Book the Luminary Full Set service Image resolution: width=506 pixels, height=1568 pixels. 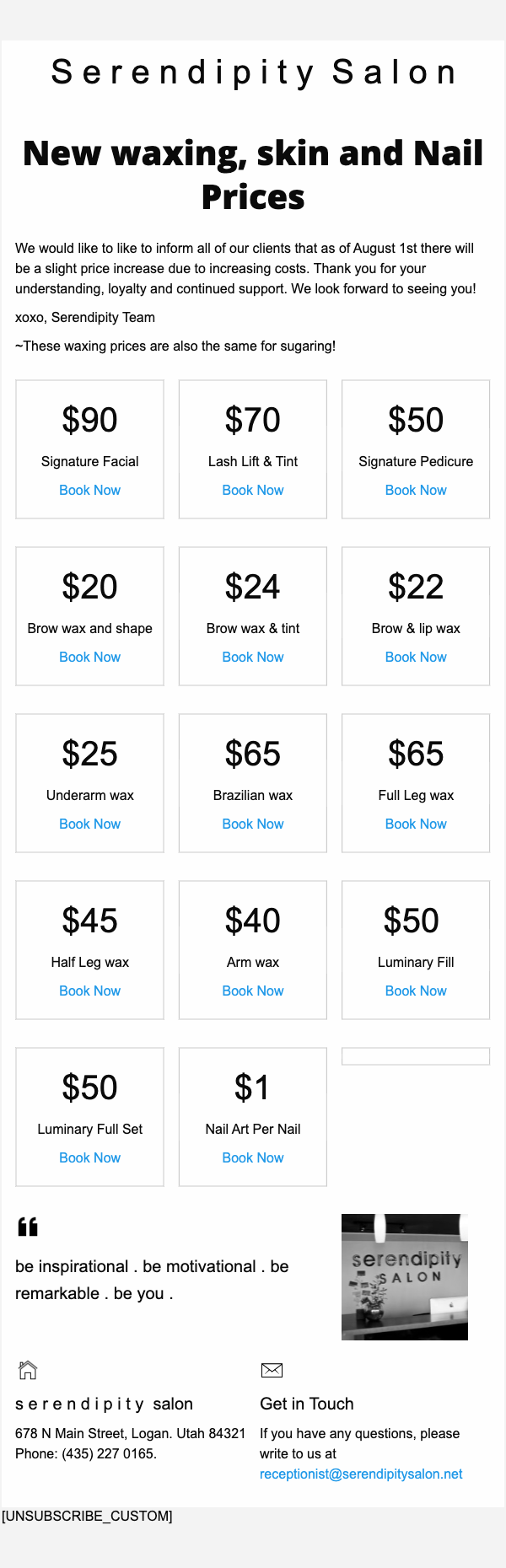(89, 1157)
